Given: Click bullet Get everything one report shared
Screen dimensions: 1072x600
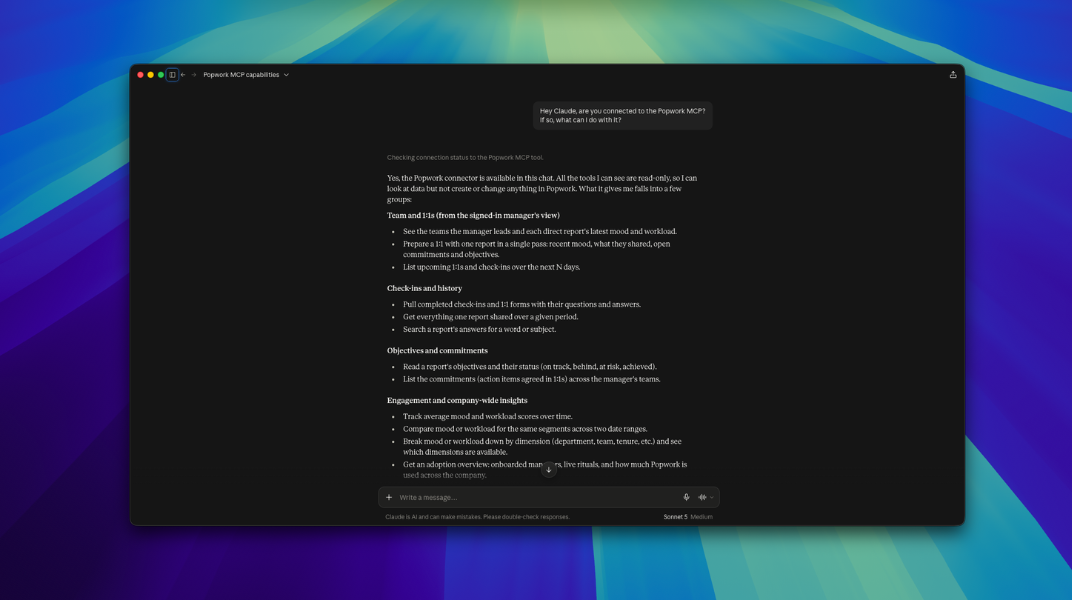Looking at the screenshot, I should pos(490,317).
